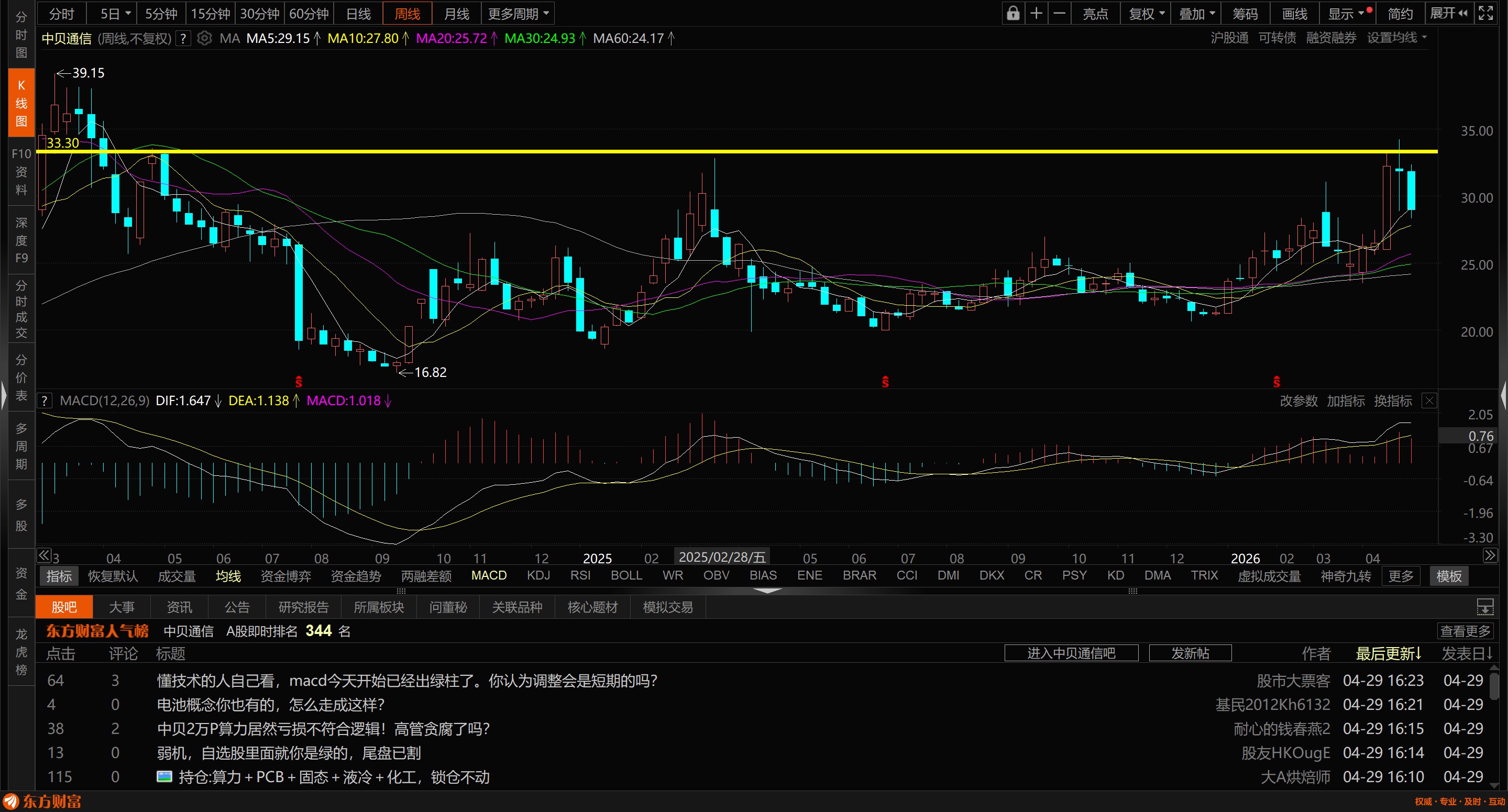1508x812 pixels.
Task: Open post about macd绿柱
Action: 407,681
